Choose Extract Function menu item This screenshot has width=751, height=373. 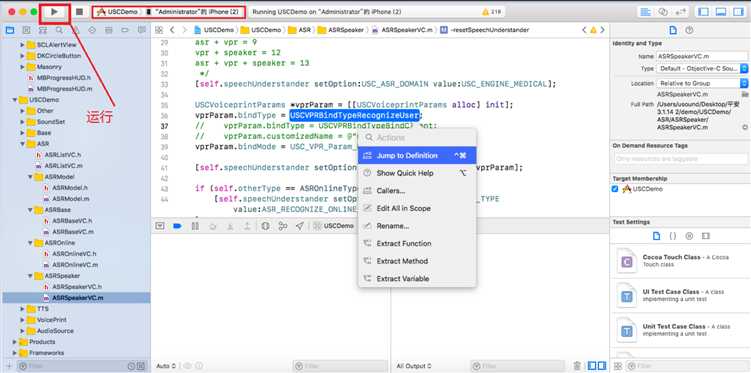click(x=417, y=243)
